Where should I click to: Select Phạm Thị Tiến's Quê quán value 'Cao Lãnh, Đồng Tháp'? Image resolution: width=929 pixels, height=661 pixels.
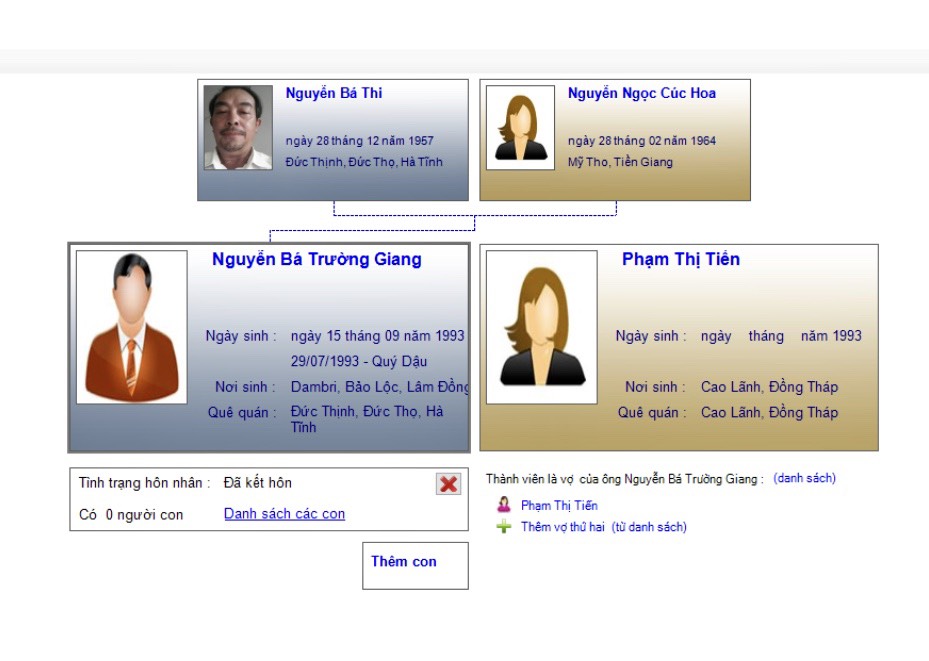[x=770, y=412]
